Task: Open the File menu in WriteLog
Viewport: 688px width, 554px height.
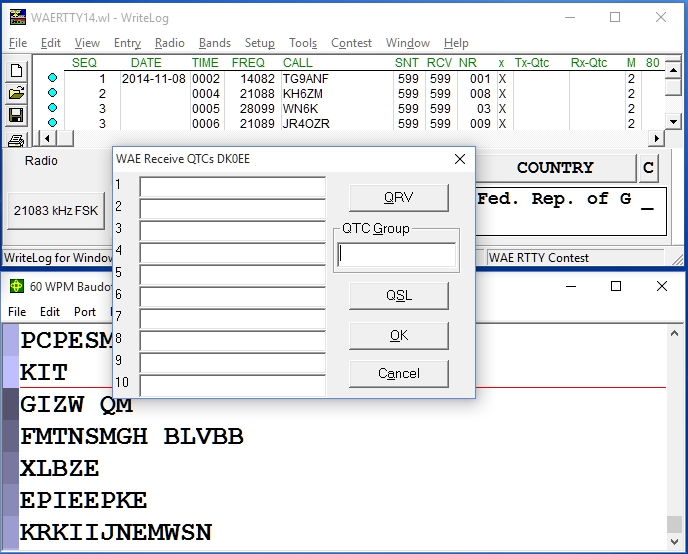Action: pos(18,43)
